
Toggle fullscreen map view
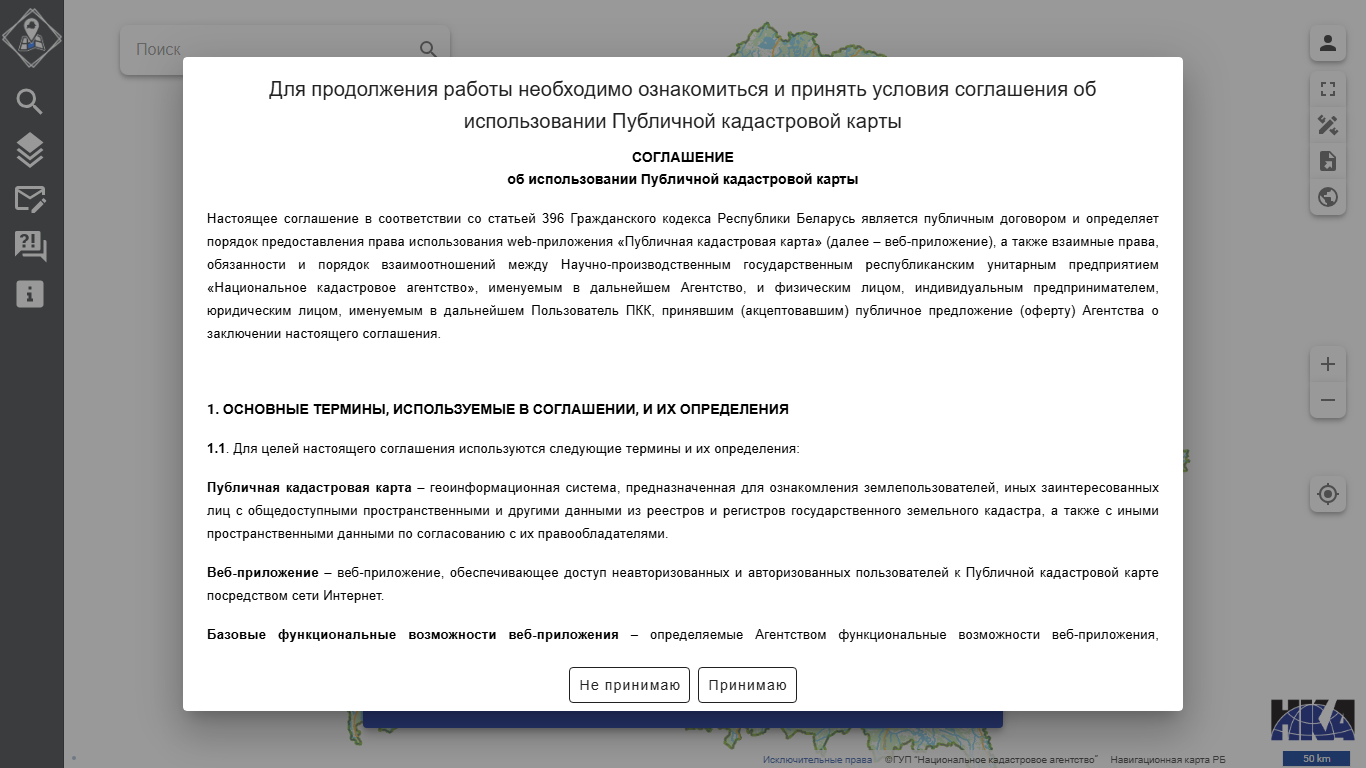pyautogui.click(x=1328, y=89)
